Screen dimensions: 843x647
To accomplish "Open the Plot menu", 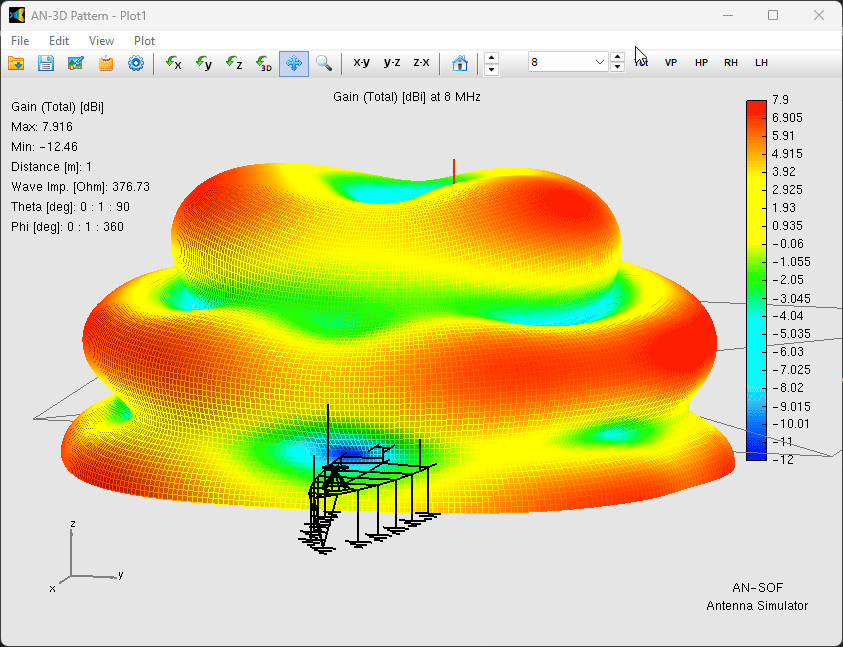I will (144, 41).
